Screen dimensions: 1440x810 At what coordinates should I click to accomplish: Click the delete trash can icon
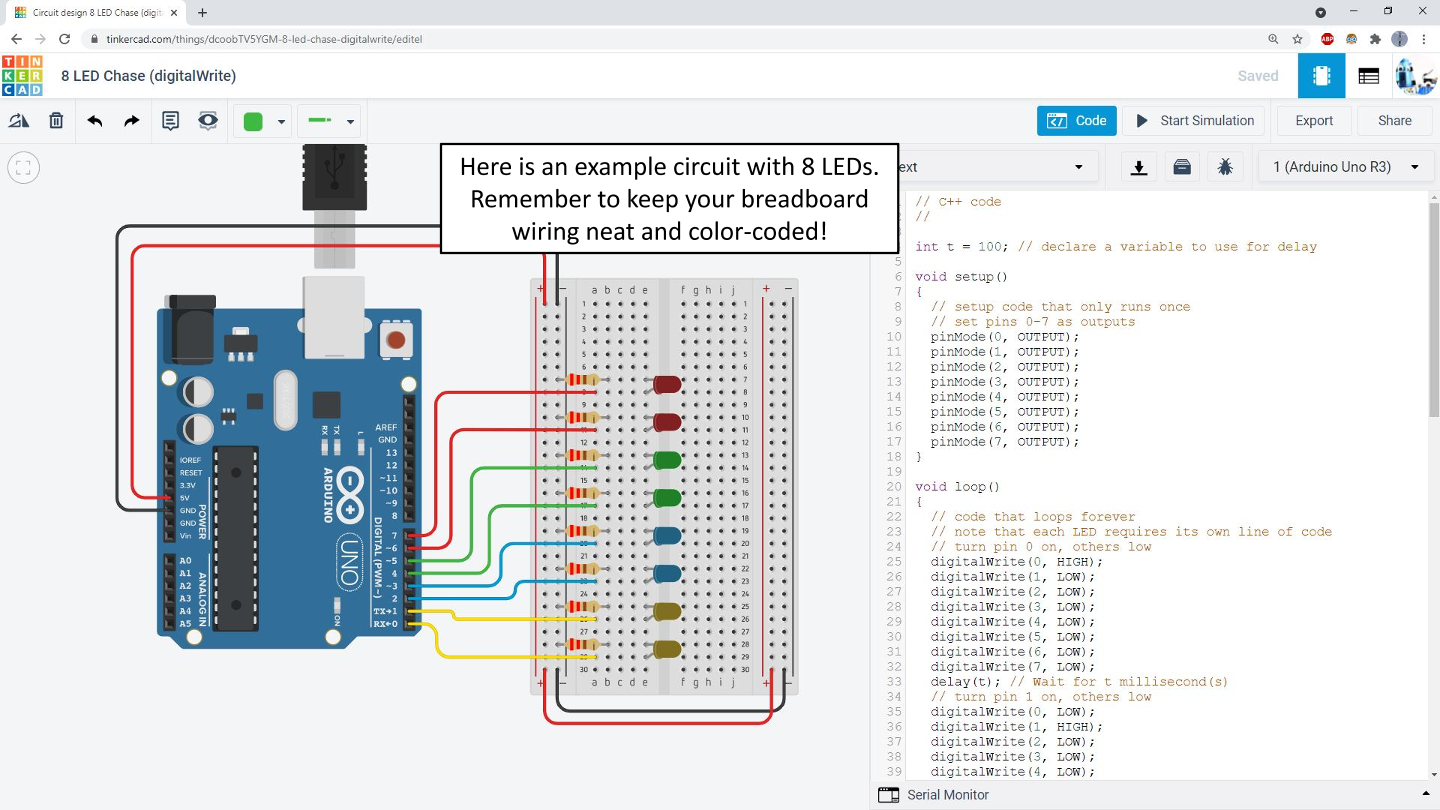[x=56, y=121]
